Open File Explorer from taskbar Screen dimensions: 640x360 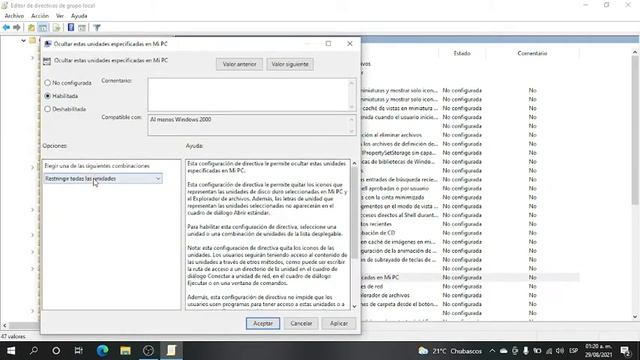click(x=125, y=351)
